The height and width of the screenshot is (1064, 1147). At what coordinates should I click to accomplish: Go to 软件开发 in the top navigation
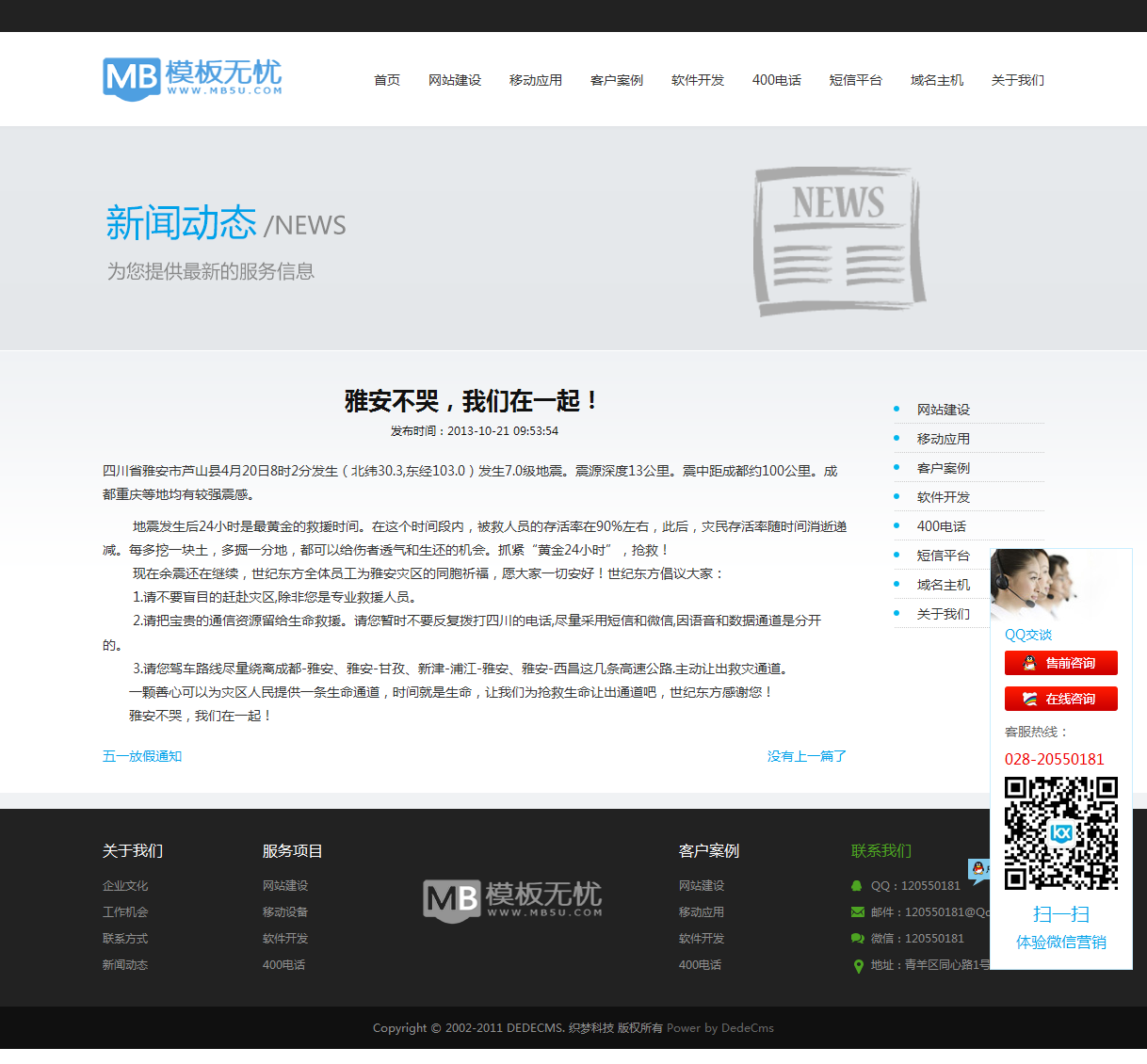click(698, 80)
